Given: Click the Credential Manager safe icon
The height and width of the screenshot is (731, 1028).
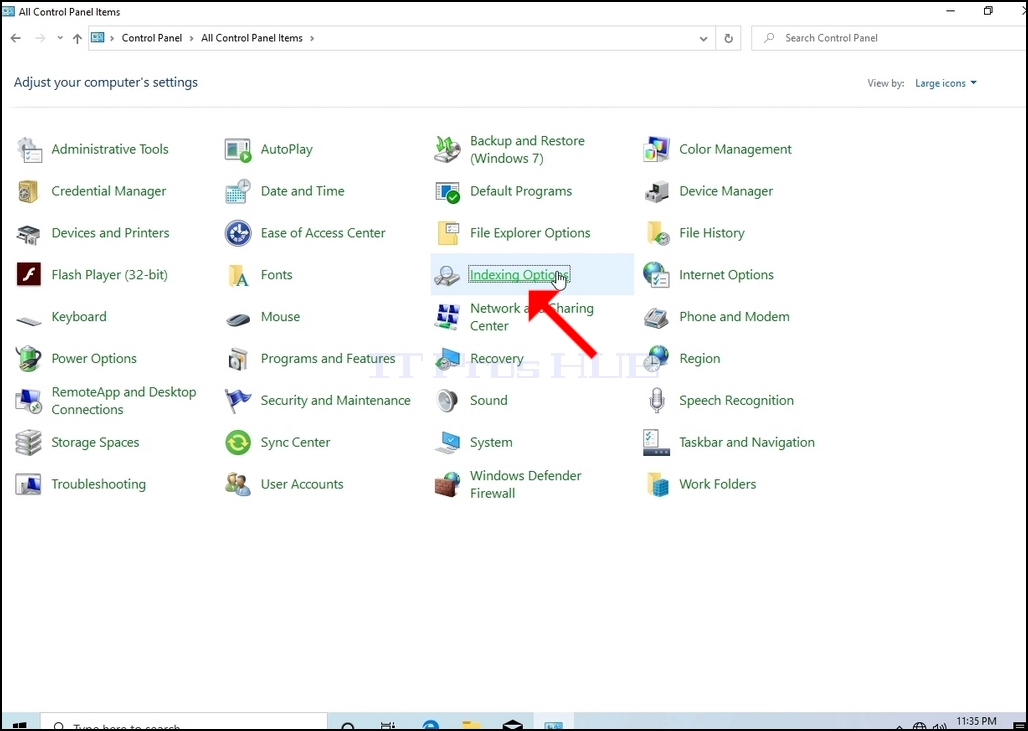Looking at the screenshot, I should coord(29,191).
